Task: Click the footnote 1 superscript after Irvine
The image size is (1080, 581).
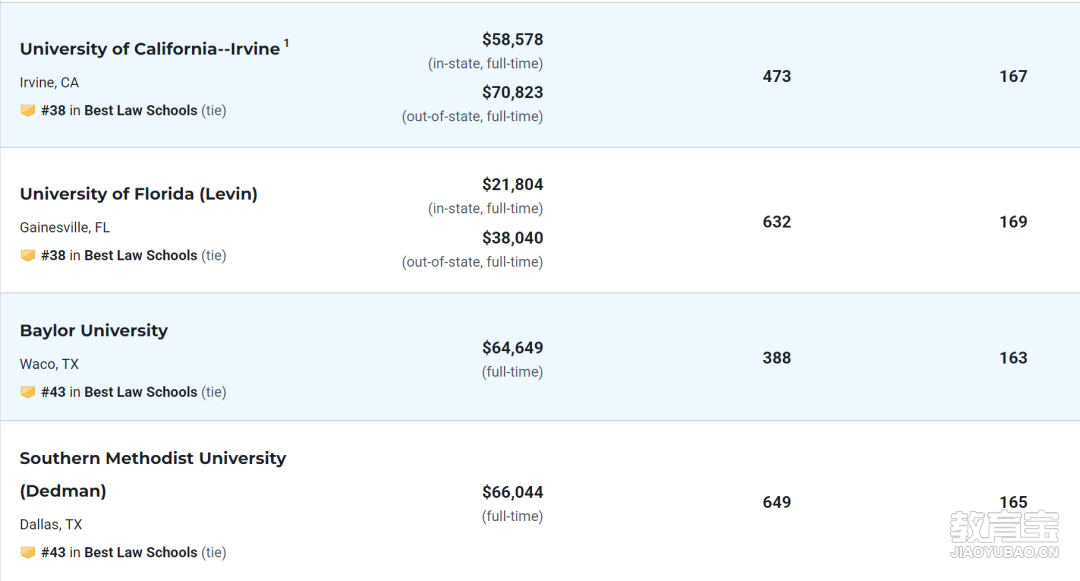Action: (287, 43)
